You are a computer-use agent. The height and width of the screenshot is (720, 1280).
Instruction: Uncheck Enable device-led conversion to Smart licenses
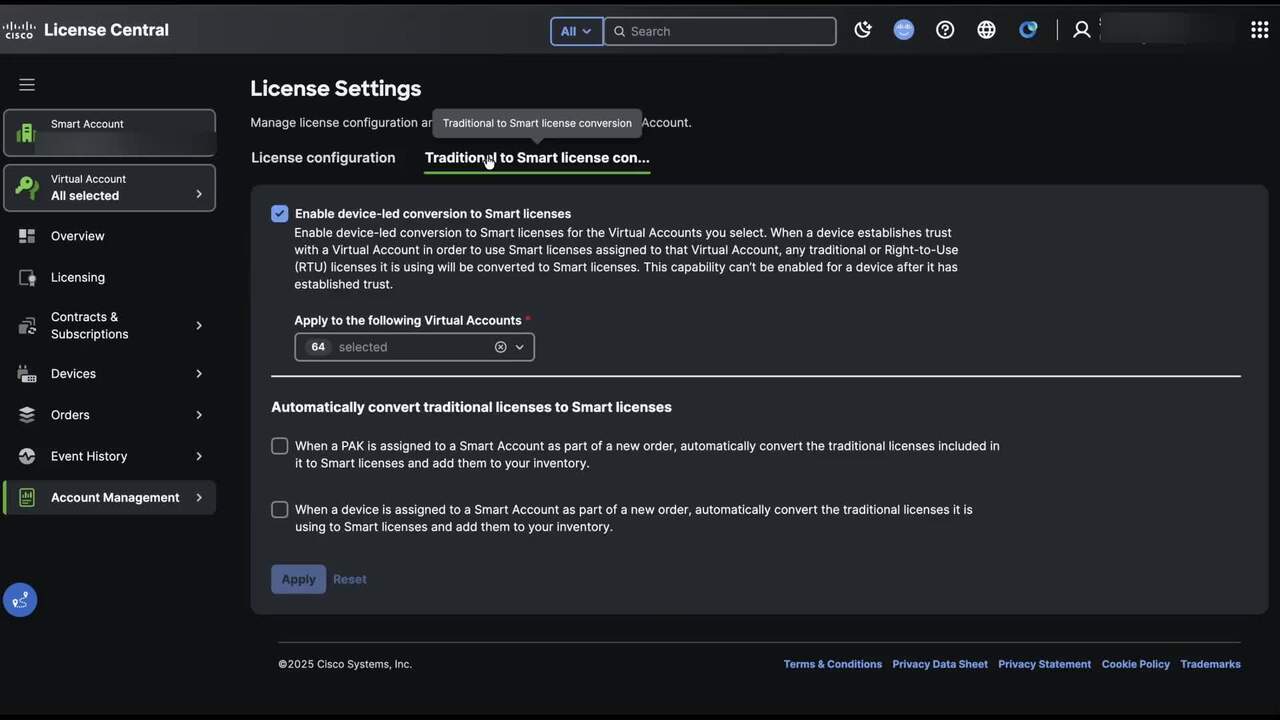point(280,214)
